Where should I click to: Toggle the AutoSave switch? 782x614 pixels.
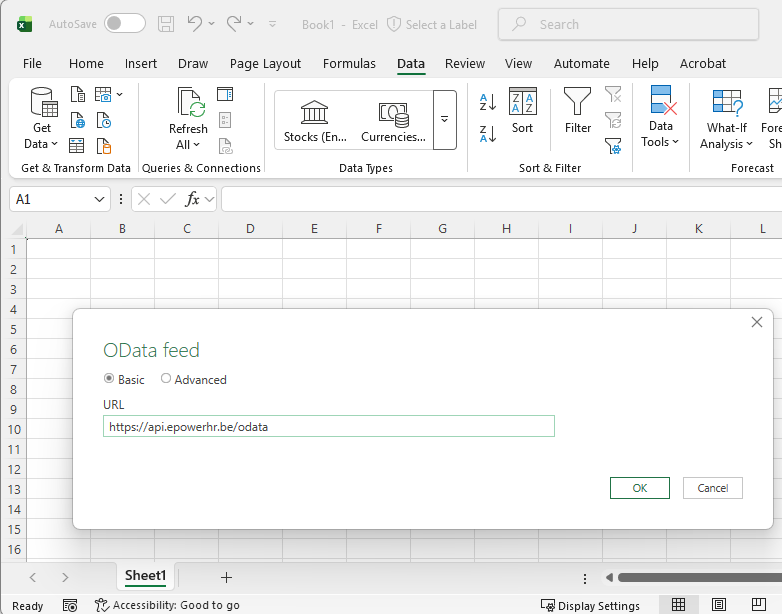[125, 23]
